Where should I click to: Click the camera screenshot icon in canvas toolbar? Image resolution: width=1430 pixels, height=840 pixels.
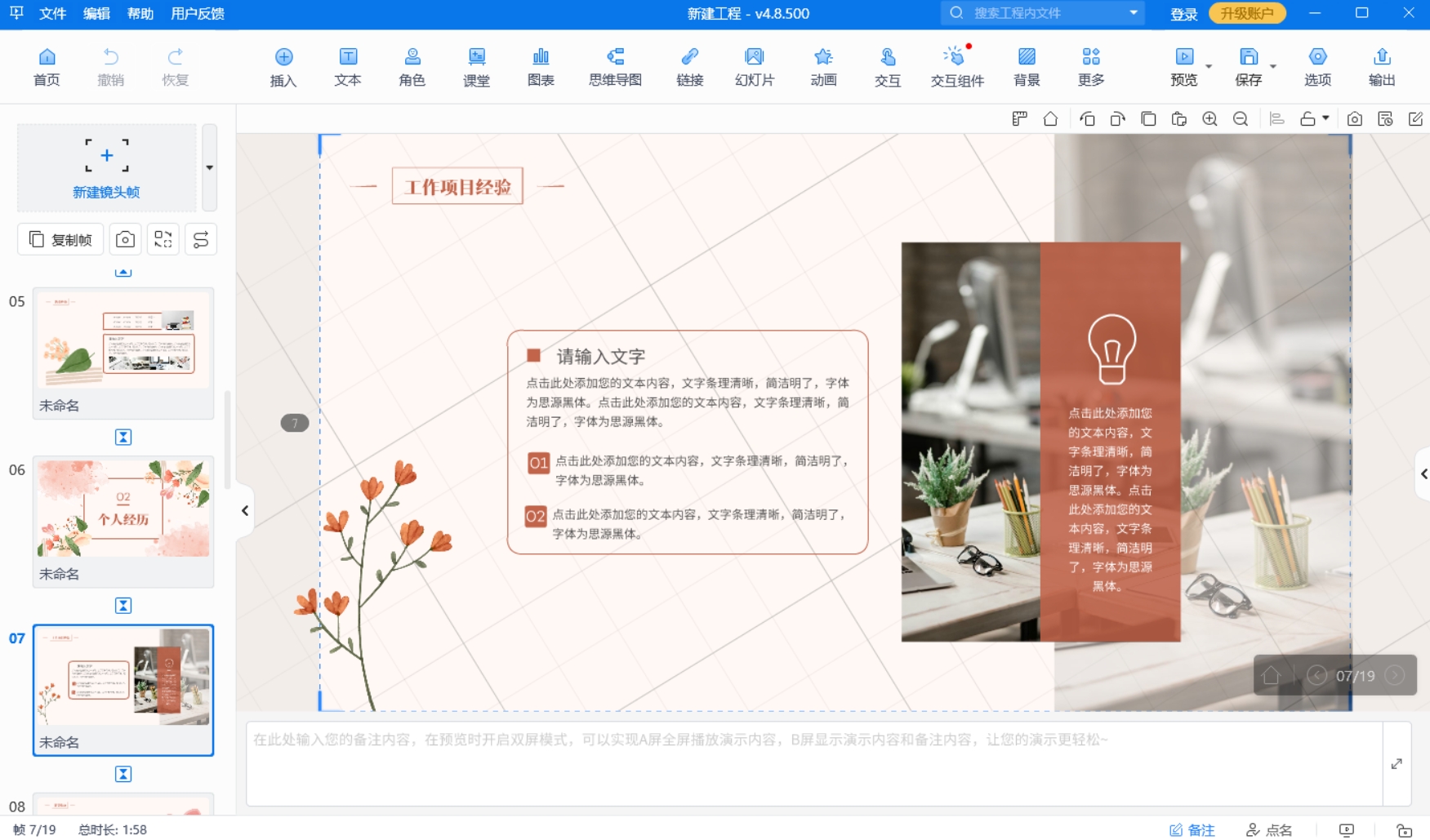pos(1354,119)
